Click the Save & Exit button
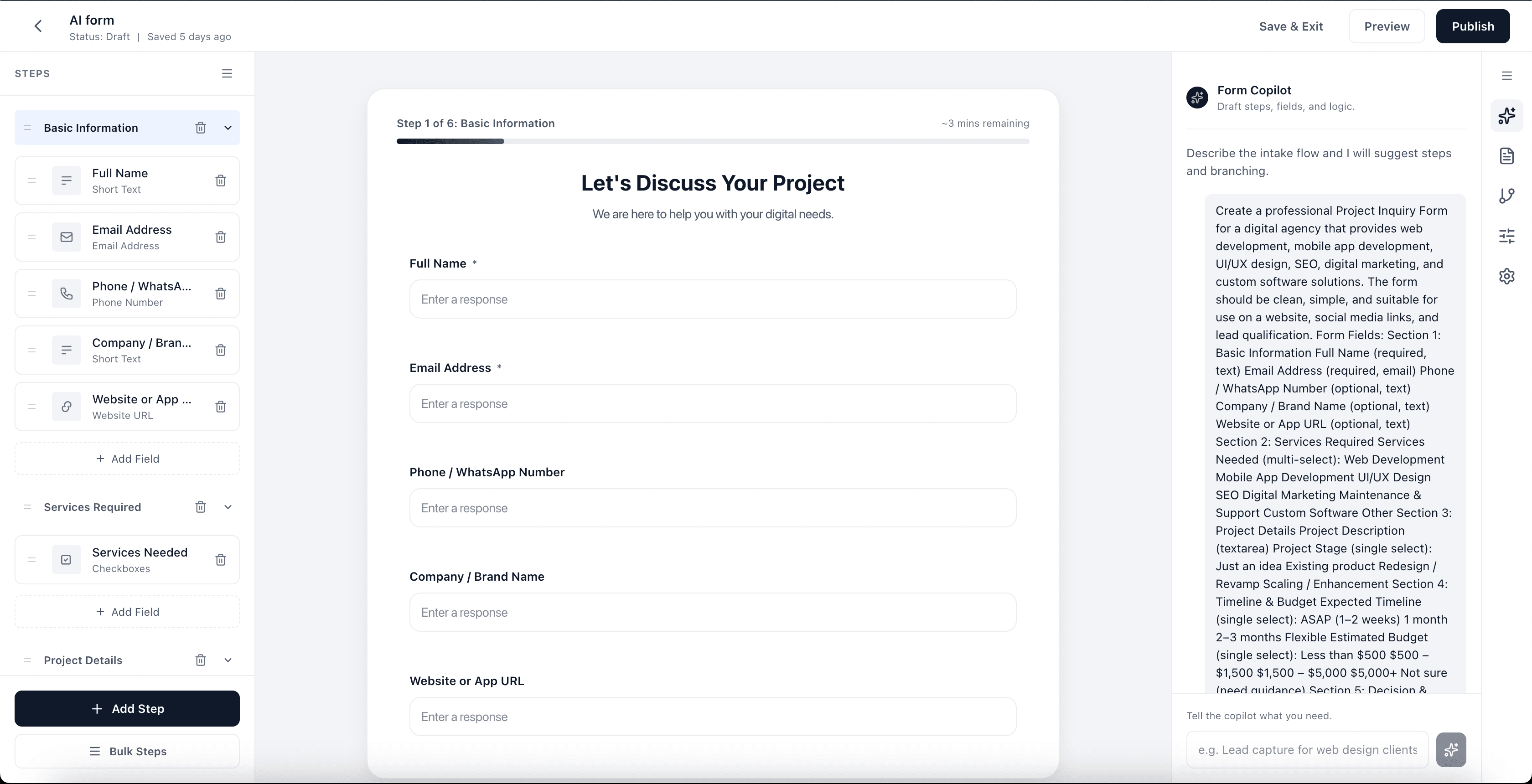The width and height of the screenshot is (1532, 784). tap(1290, 26)
